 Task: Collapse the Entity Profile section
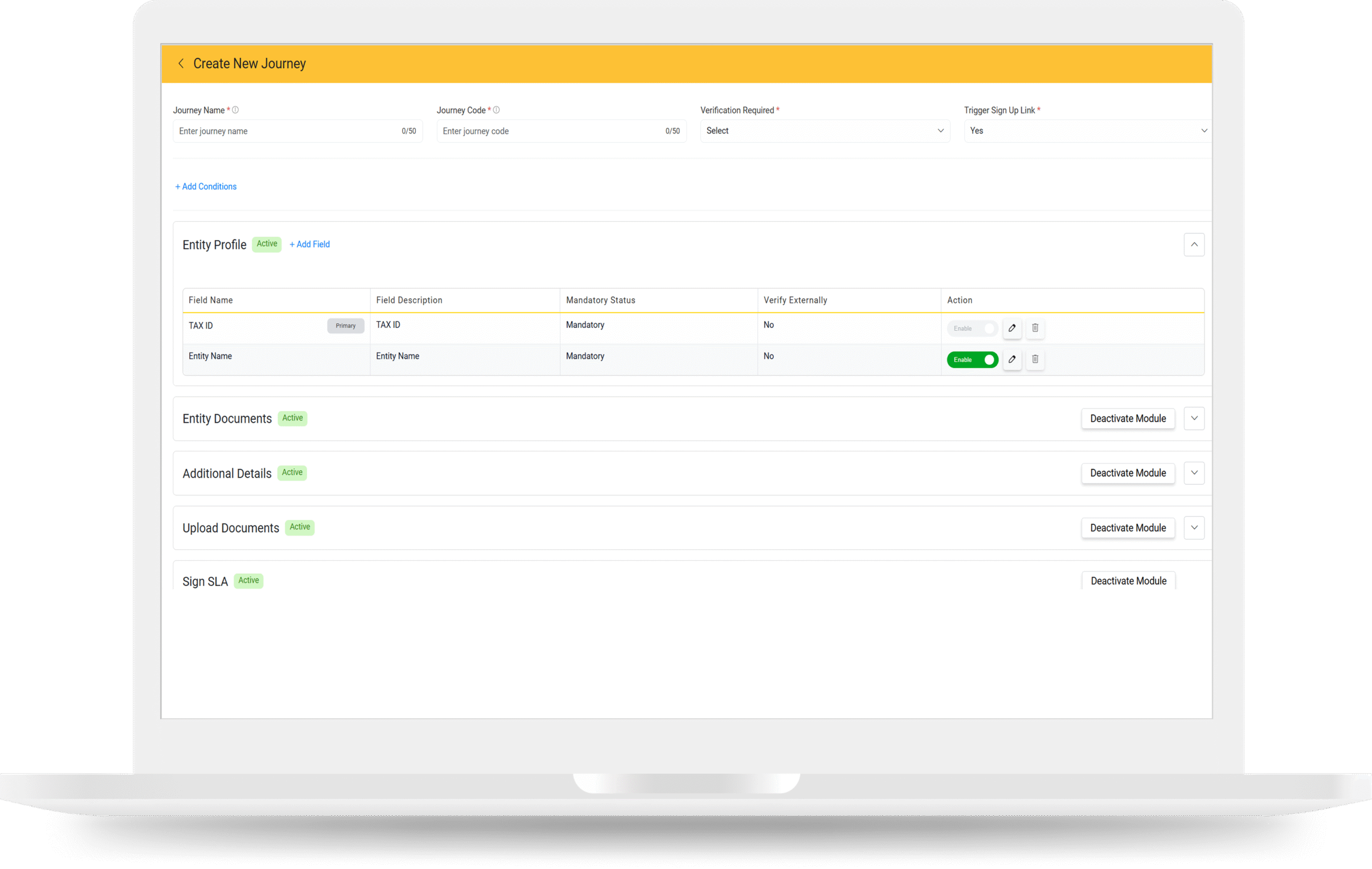pos(1194,244)
